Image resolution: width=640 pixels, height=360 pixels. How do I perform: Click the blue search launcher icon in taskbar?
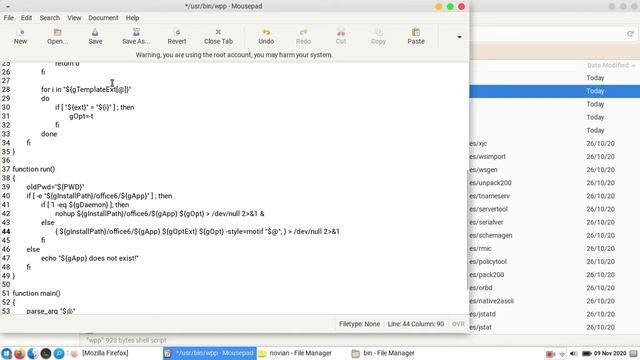pos(59,353)
